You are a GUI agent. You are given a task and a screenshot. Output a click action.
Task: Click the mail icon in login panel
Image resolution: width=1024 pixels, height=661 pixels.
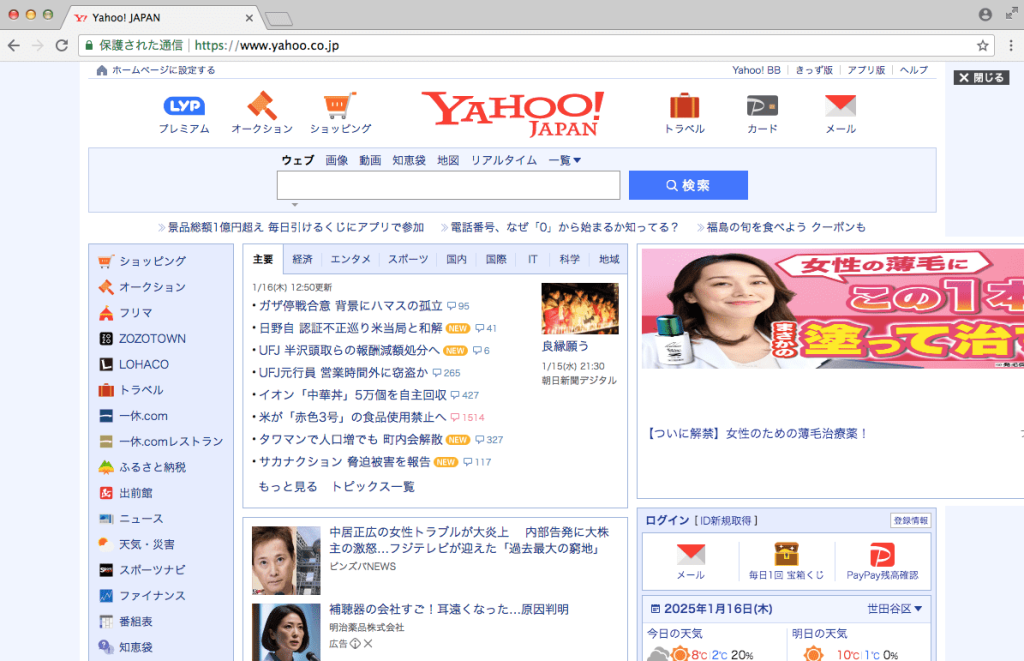click(690, 554)
